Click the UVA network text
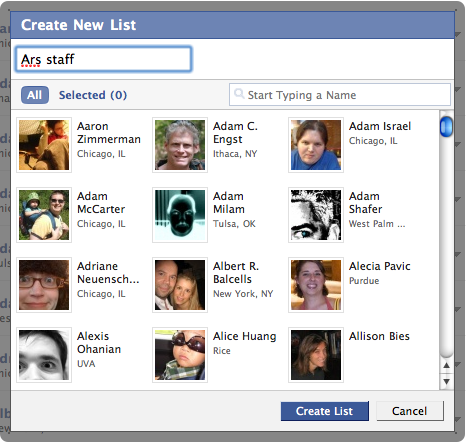Screen dimensions: 466x443 pos(86,364)
